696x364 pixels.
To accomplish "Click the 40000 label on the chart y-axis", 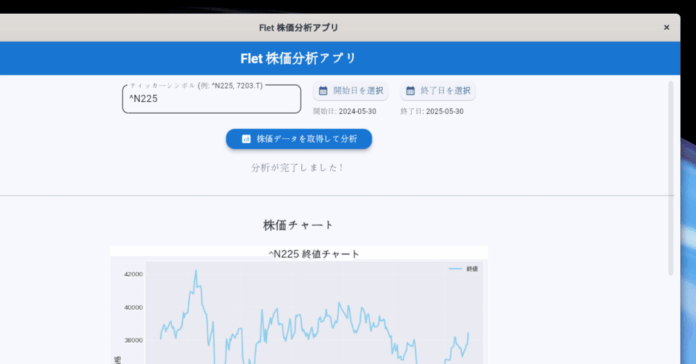I will pos(133,307).
